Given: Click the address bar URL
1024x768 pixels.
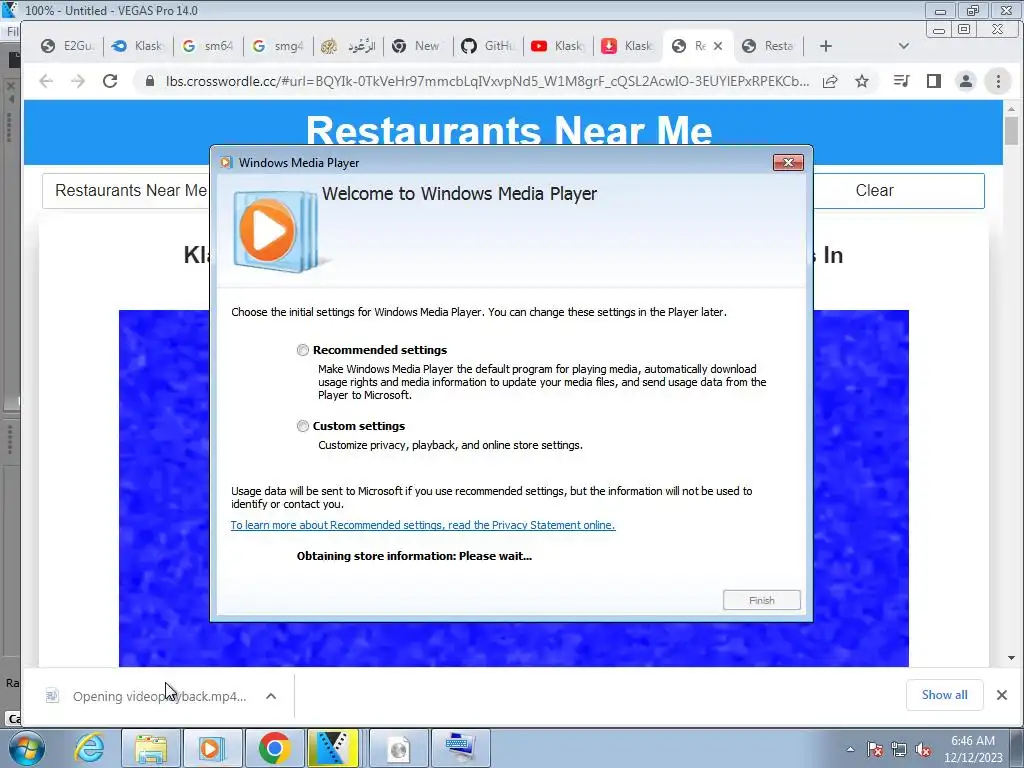Looking at the screenshot, I should tap(487, 81).
